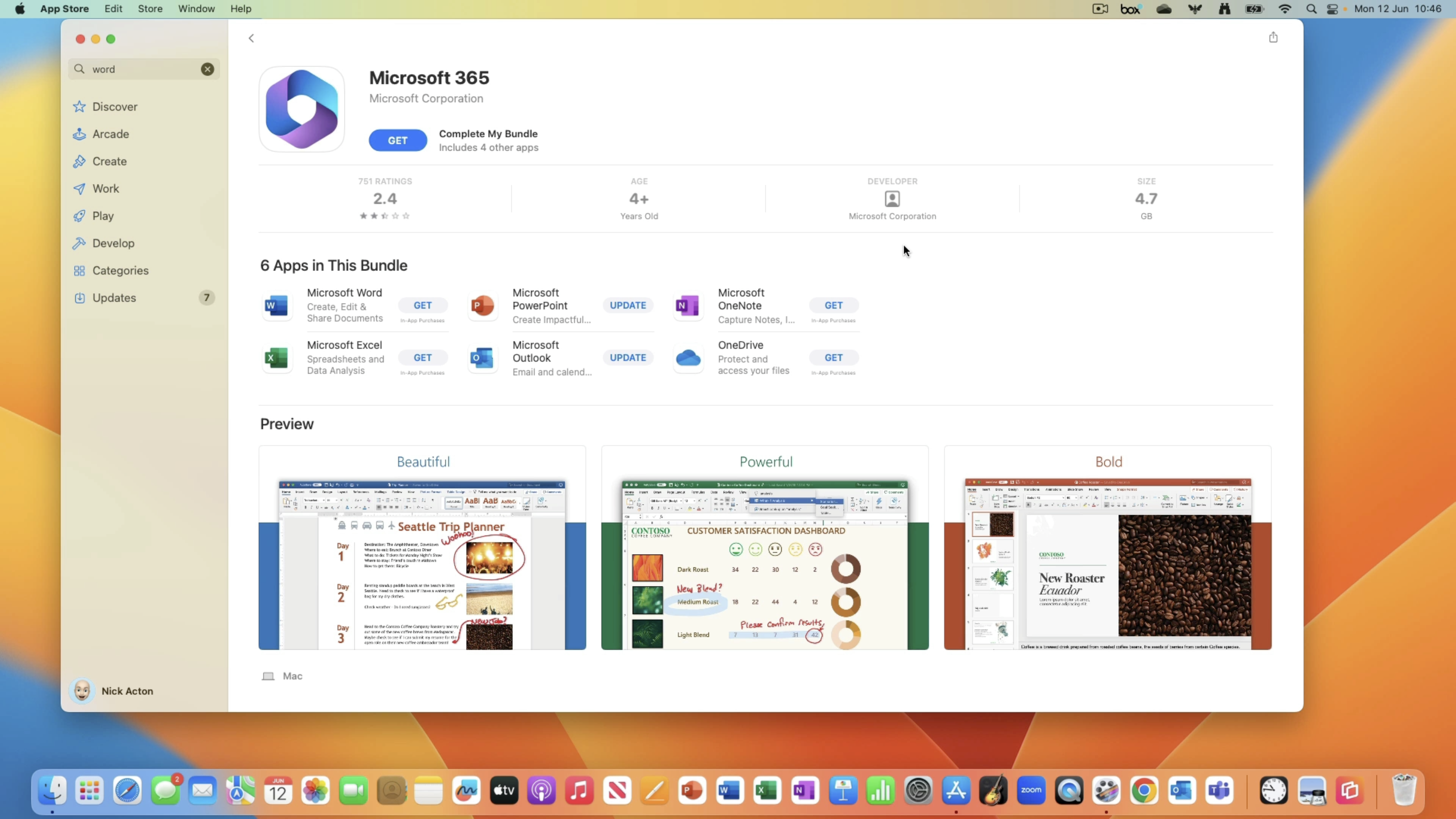Open the Window menu
Viewport: 1456px width, 819px height.
pos(196,8)
